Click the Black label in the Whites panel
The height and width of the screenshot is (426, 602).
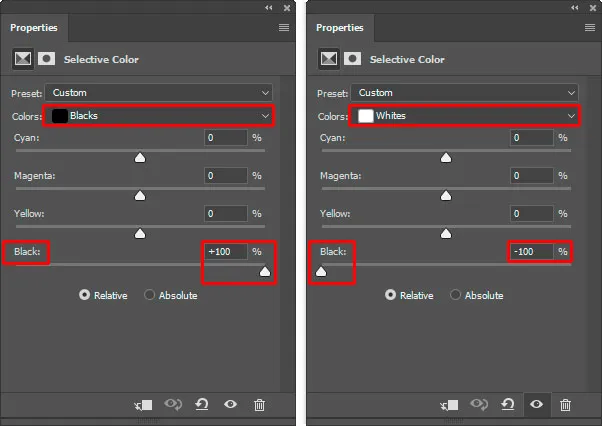coord(333,251)
